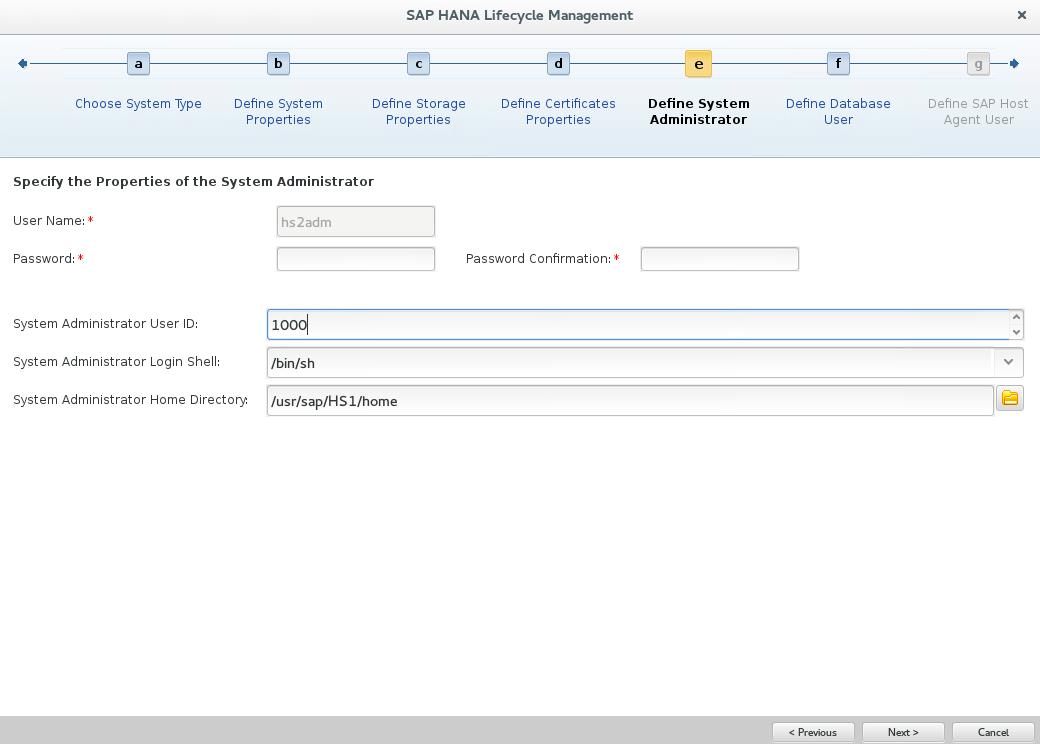Viewport: 1040px width, 744px height.
Task: Click the Next button
Action: coord(902,732)
